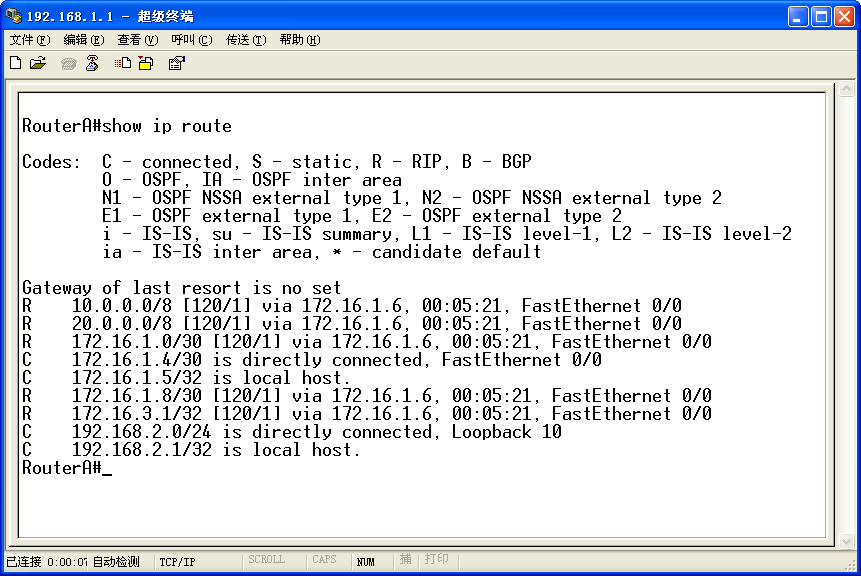Click the vertical scrollbar up arrow
The image size is (861, 576).
tap(846, 88)
